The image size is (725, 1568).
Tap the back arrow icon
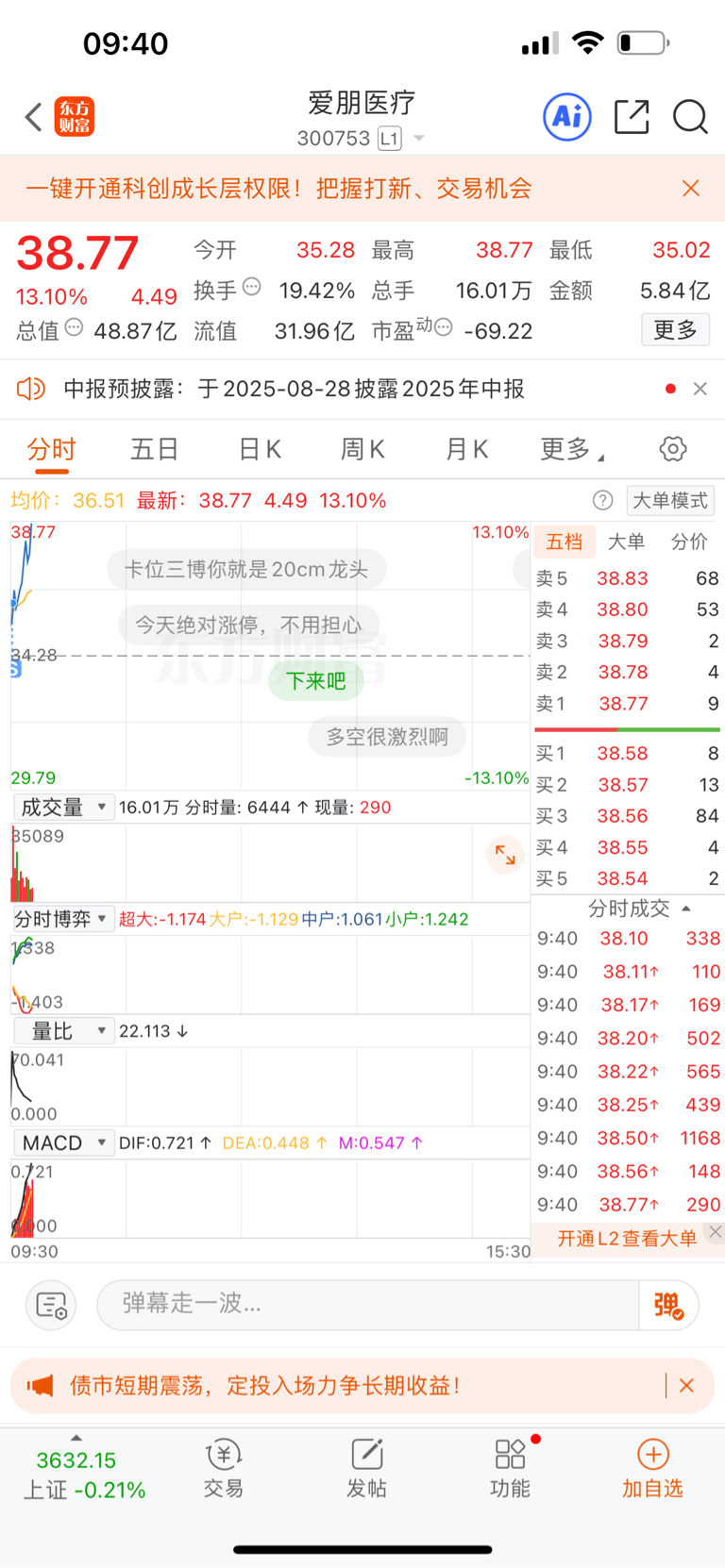coord(34,117)
